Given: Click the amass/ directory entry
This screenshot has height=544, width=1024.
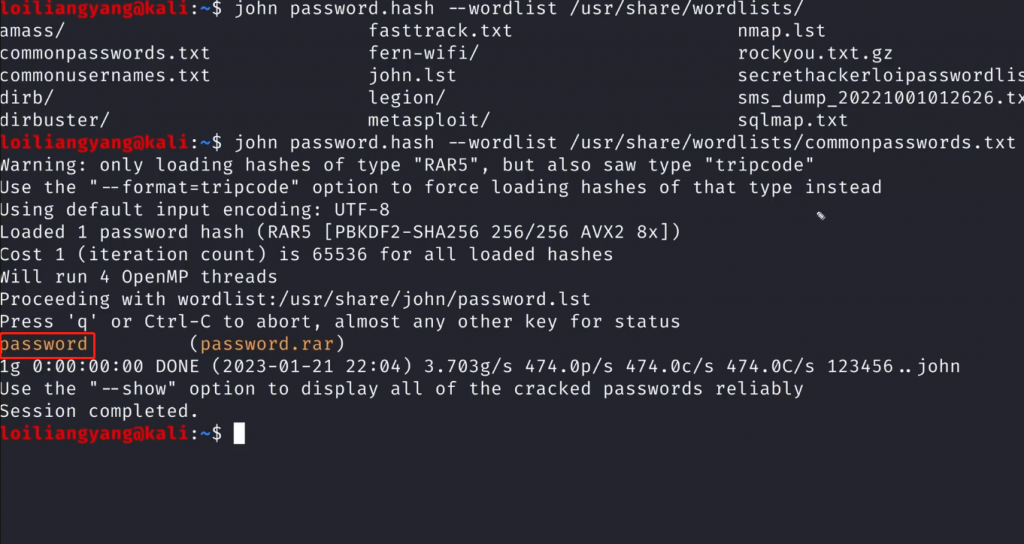Looking at the screenshot, I should click(27, 31).
